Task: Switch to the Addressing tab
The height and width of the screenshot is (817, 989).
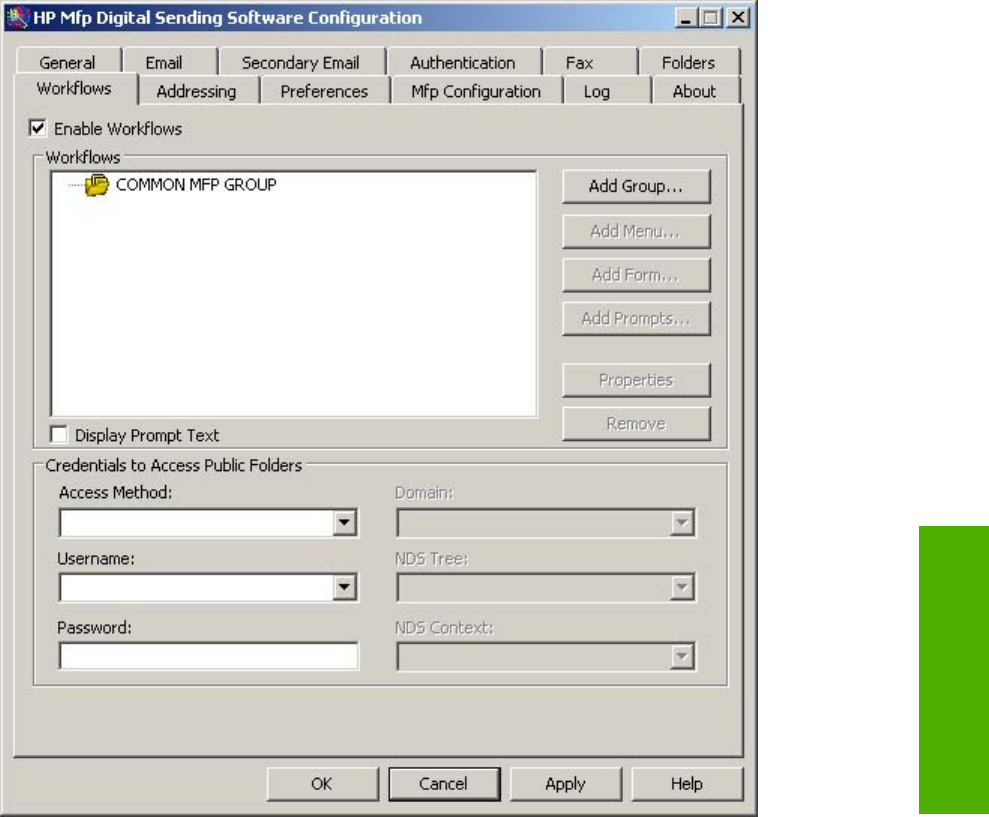Action: click(197, 91)
